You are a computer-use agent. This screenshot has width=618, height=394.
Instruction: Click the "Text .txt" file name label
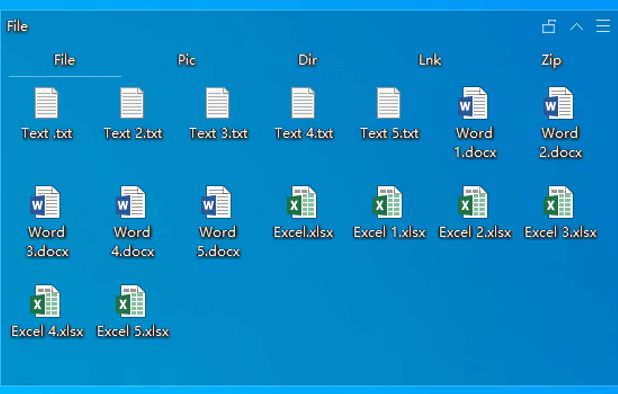pyautogui.click(x=47, y=133)
